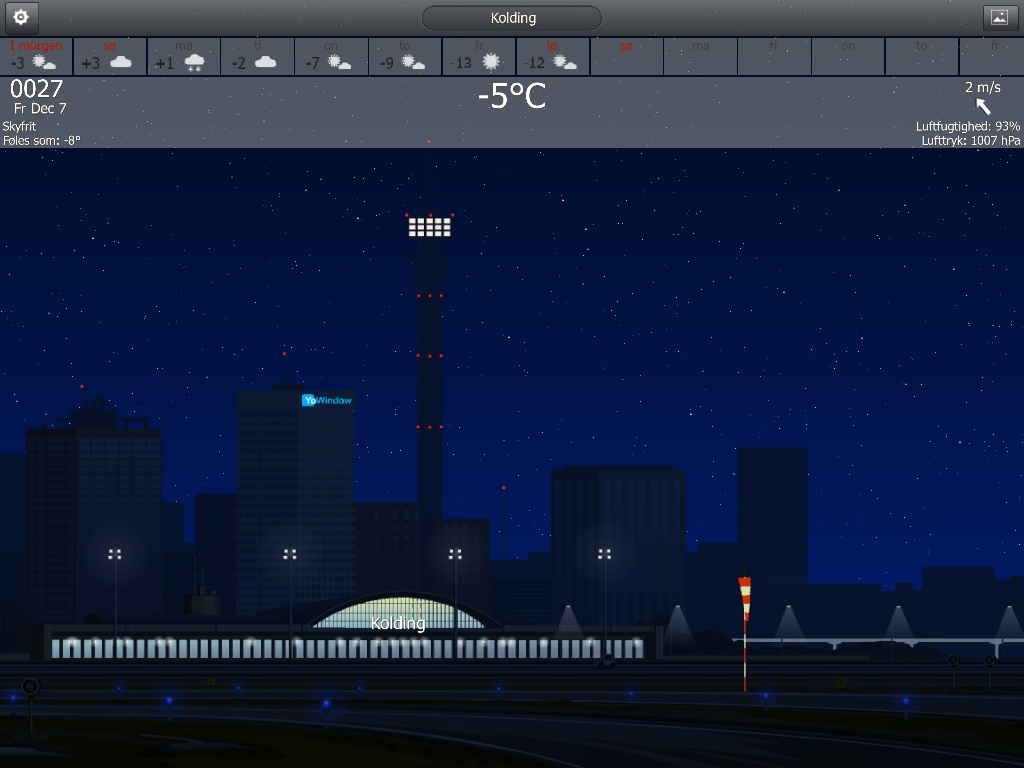This screenshot has height=768, width=1024.
Task: Select the 'to' forecast showing -9
Action: click(405, 56)
